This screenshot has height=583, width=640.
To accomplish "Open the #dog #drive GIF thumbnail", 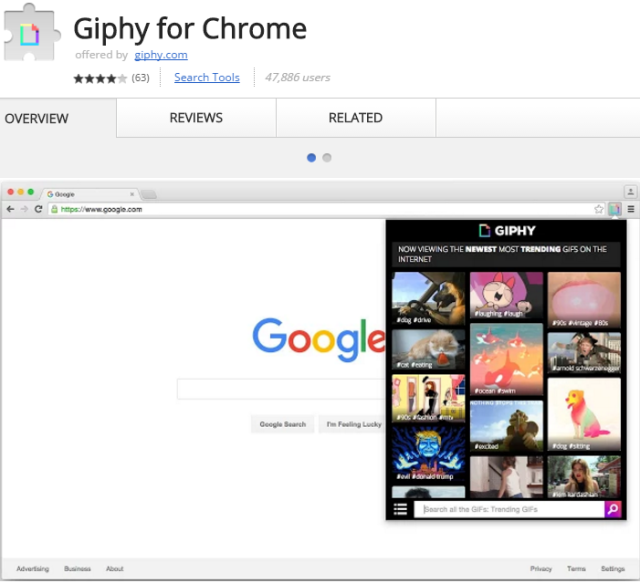I will pos(428,298).
